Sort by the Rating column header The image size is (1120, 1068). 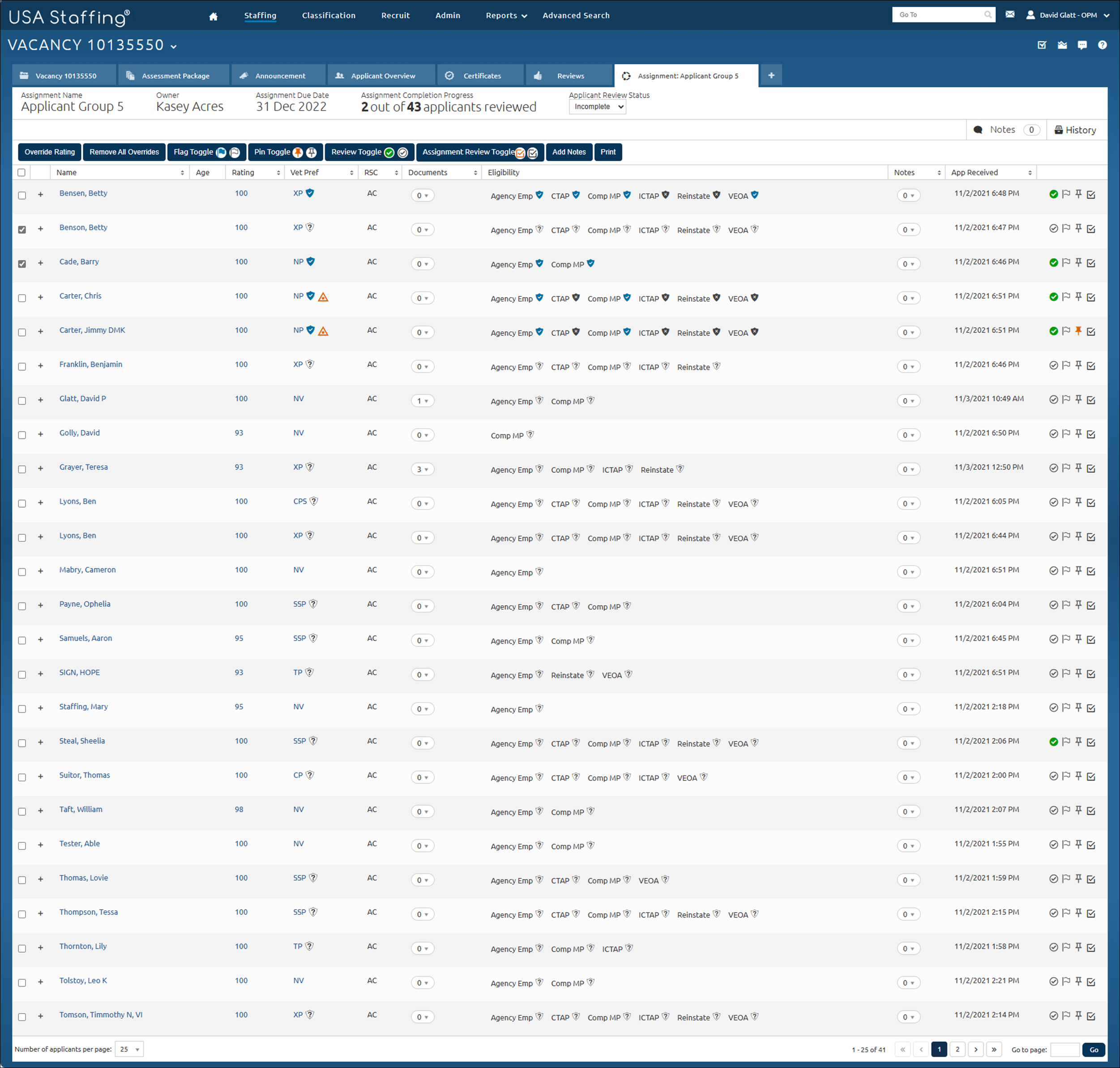tap(256, 172)
